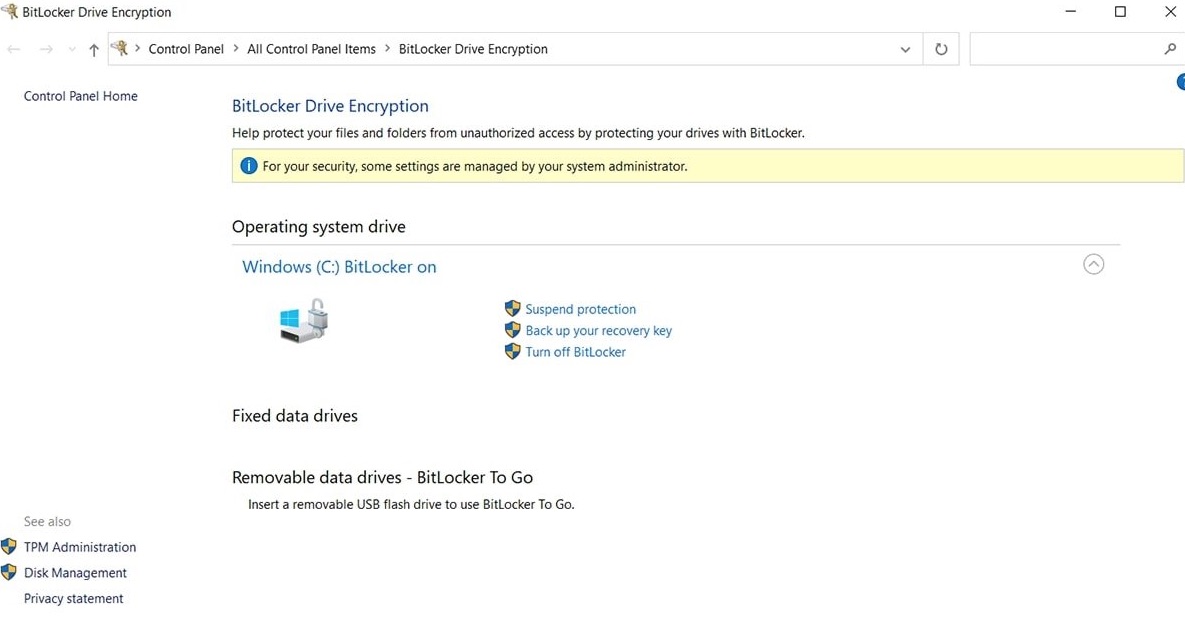Choose Turn off BitLocker link
Viewport: 1185px width, 618px height.
tap(576, 351)
